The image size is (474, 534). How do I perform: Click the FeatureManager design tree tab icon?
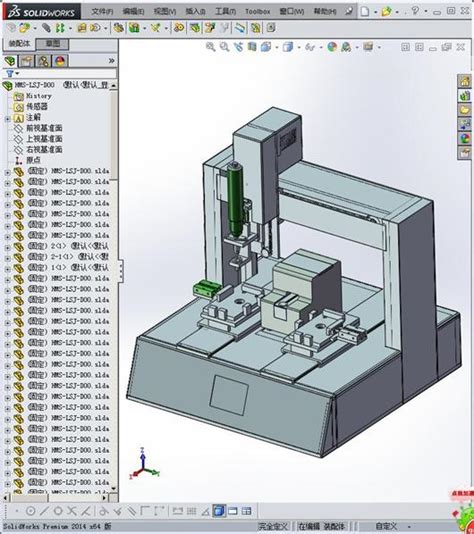pos(10,61)
